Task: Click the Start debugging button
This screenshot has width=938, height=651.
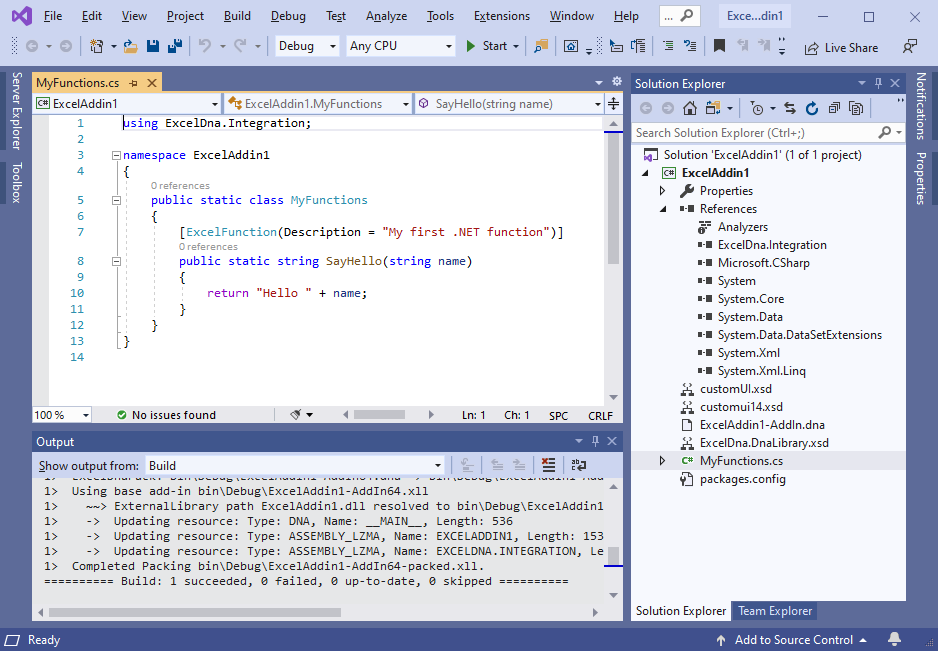Action: click(487, 46)
